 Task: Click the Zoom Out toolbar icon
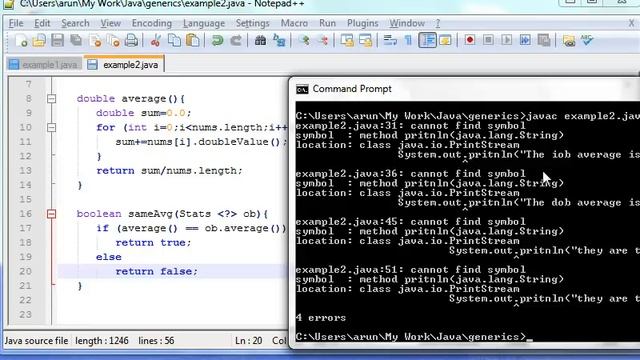click(322, 40)
